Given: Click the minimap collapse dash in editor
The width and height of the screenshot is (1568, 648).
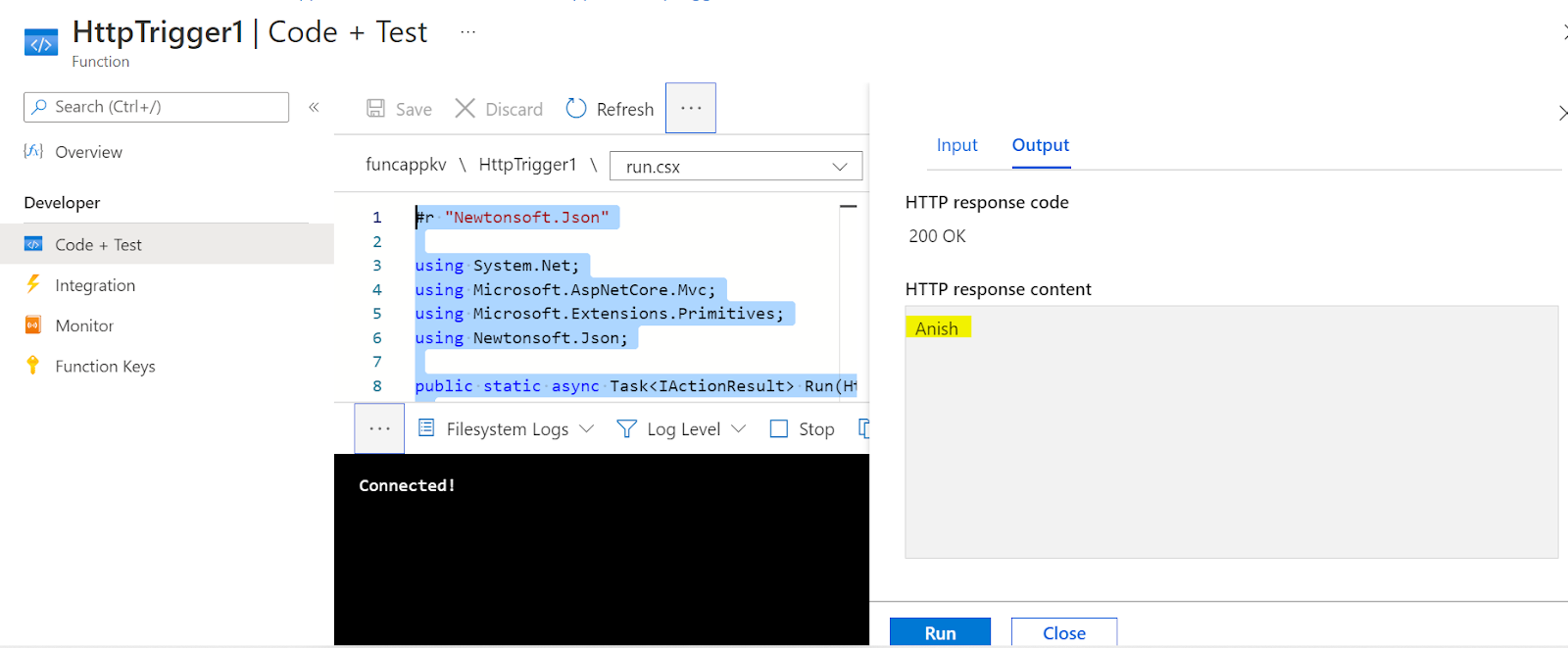Looking at the screenshot, I should 849,206.
